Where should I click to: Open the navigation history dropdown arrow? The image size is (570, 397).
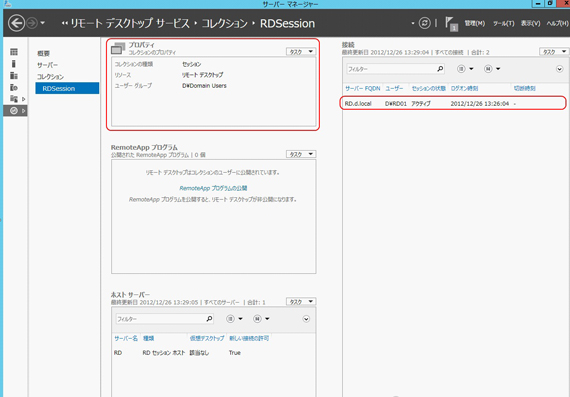[x=43, y=23]
